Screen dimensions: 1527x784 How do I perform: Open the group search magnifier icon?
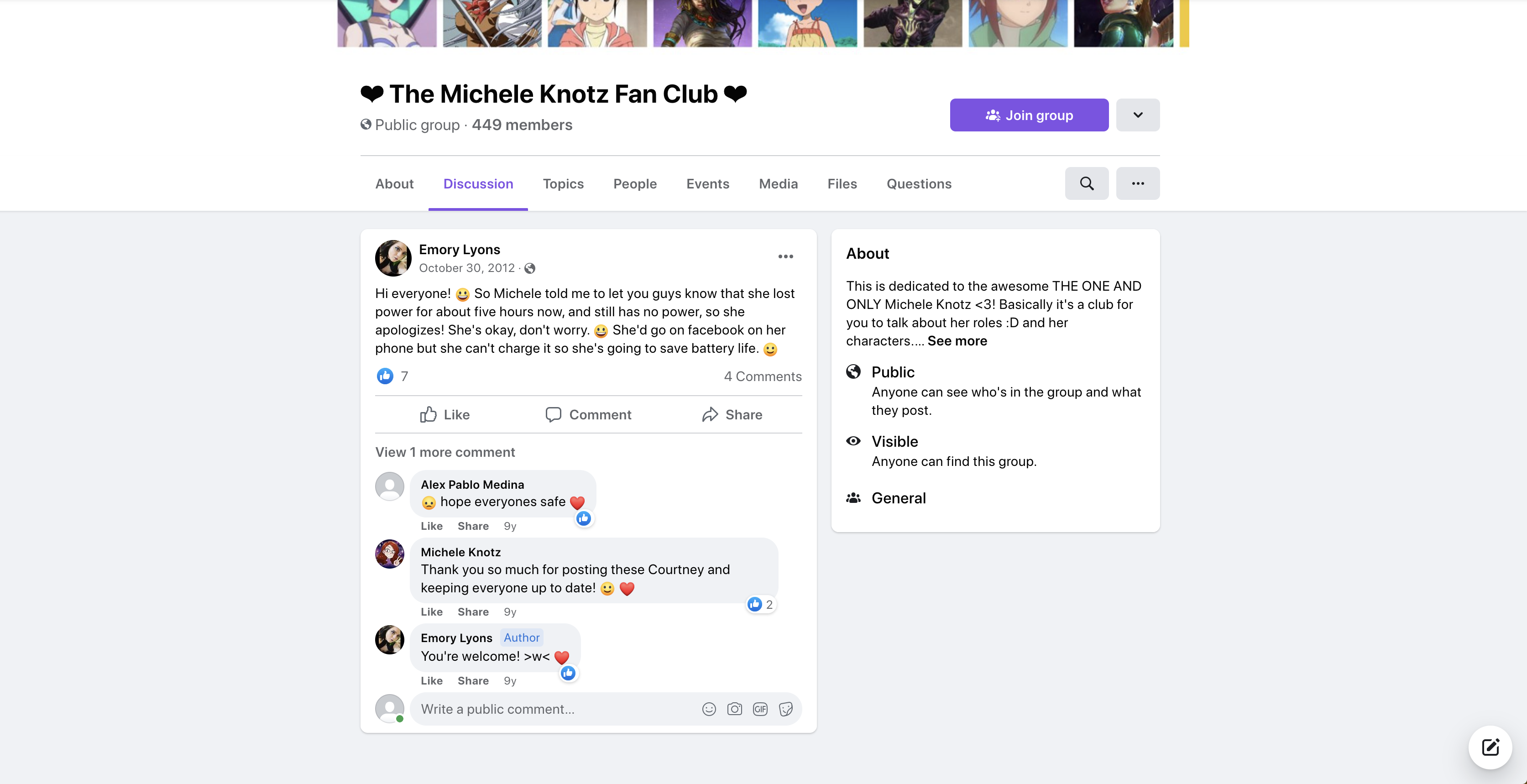pos(1087,183)
